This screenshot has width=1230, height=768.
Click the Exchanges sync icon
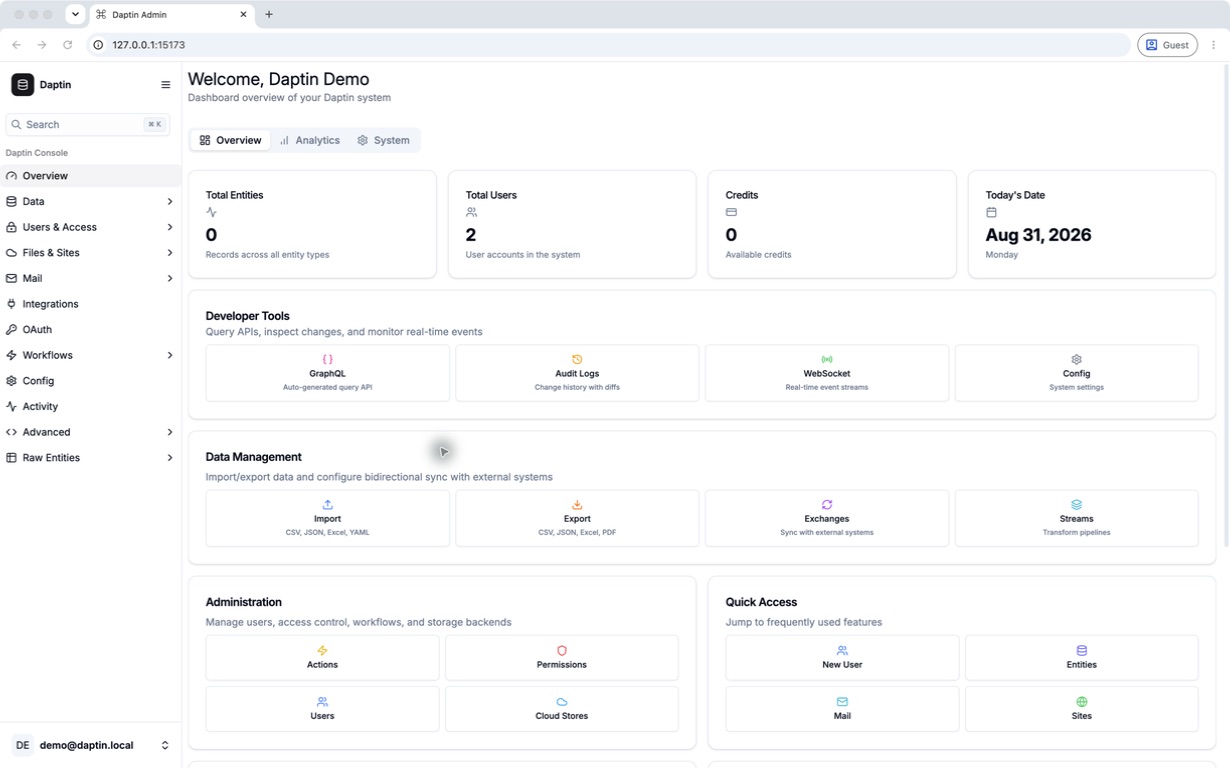(x=827, y=505)
